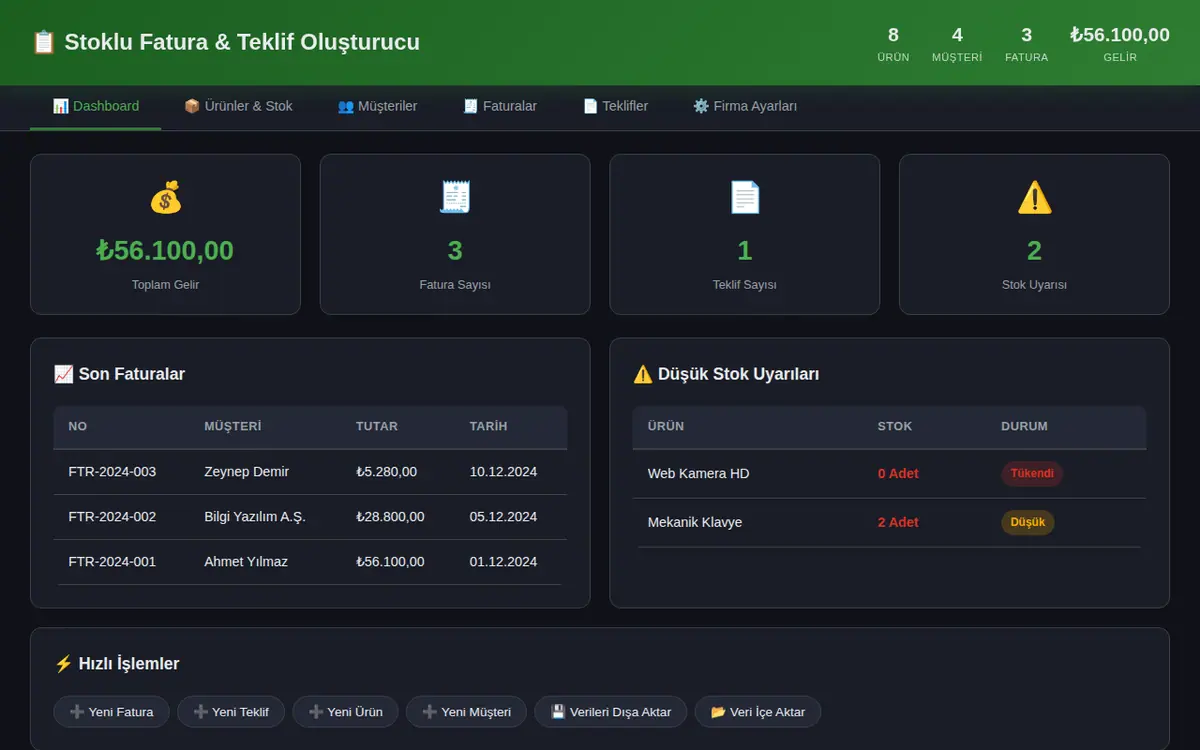Click the Yeni Müşteri button
This screenshot has width=1200, height=750.
(x=466, y=712)
